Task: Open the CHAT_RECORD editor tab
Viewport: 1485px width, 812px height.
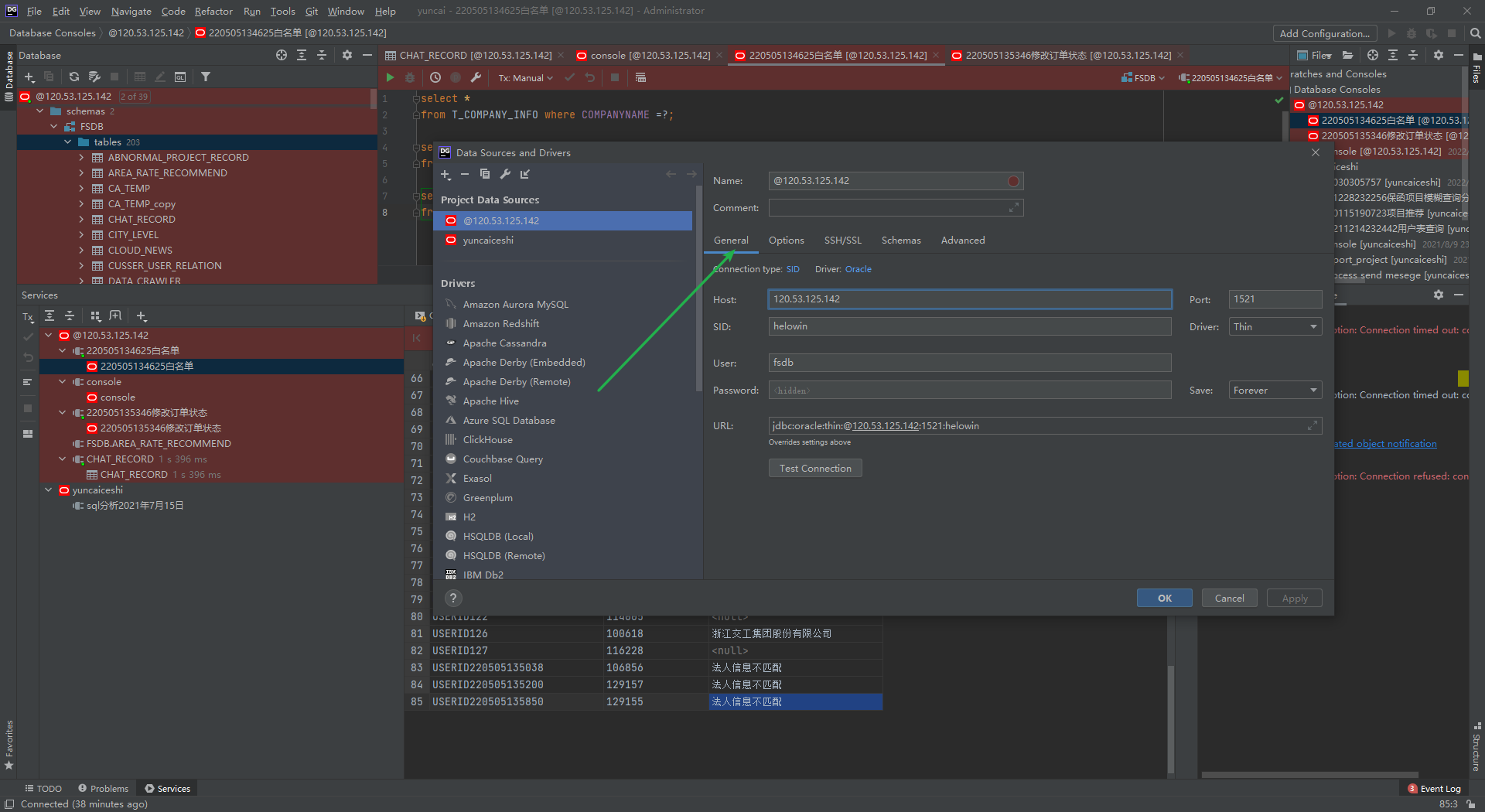Action: (475, 56)
